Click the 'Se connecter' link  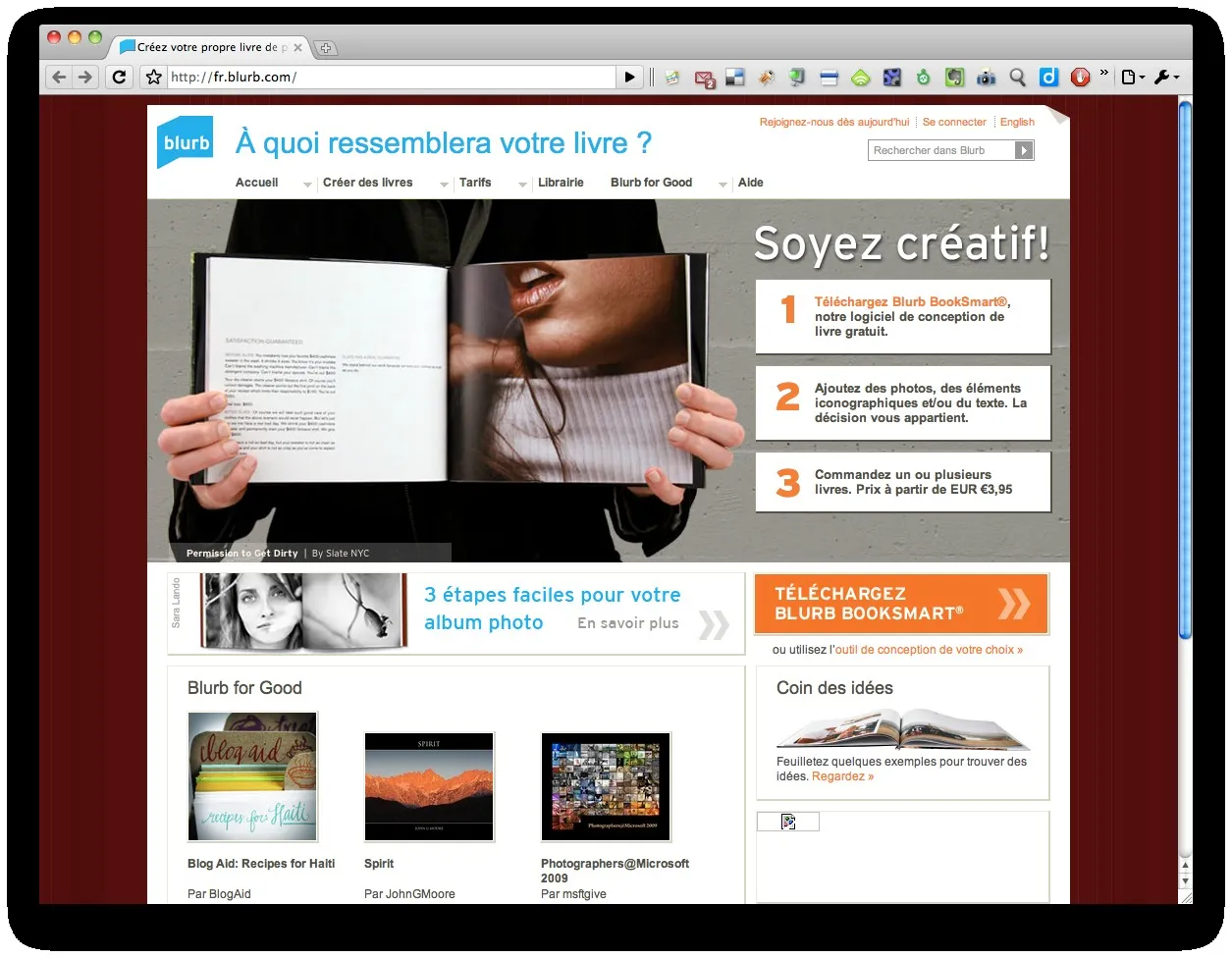click(954, 123)
